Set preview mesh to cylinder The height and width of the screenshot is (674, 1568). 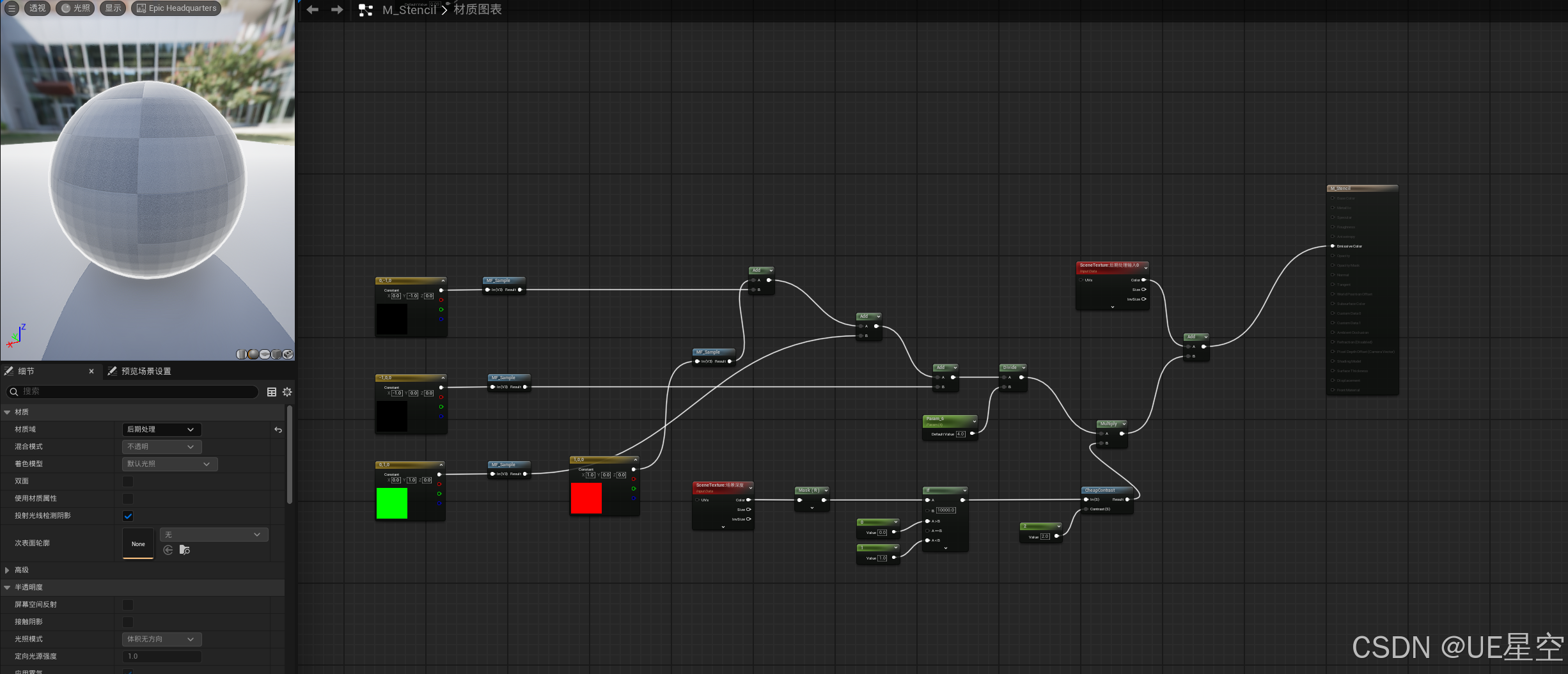[241, 354]
